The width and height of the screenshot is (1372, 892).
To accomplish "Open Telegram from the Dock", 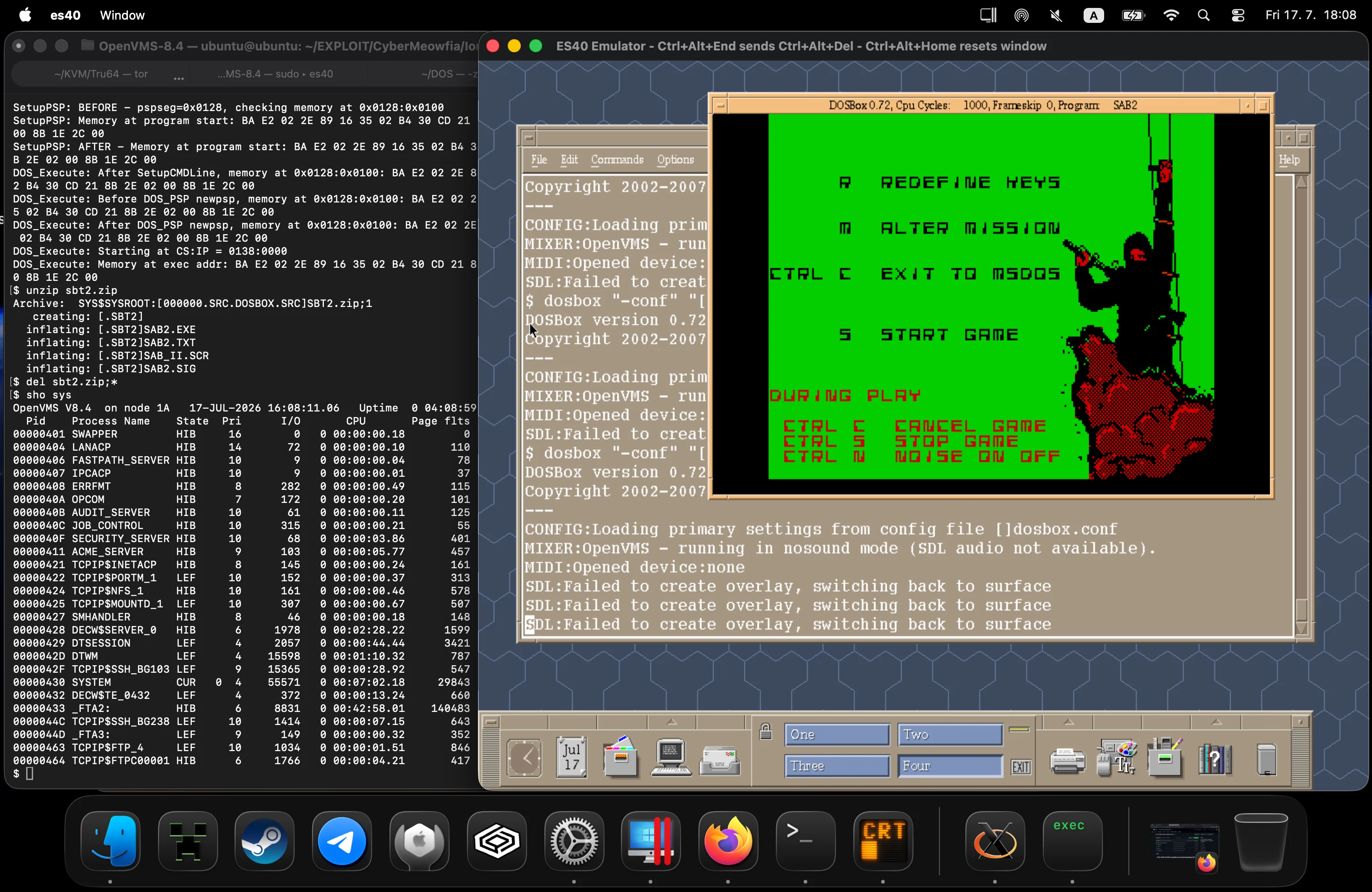I will [x=343, y=841].
